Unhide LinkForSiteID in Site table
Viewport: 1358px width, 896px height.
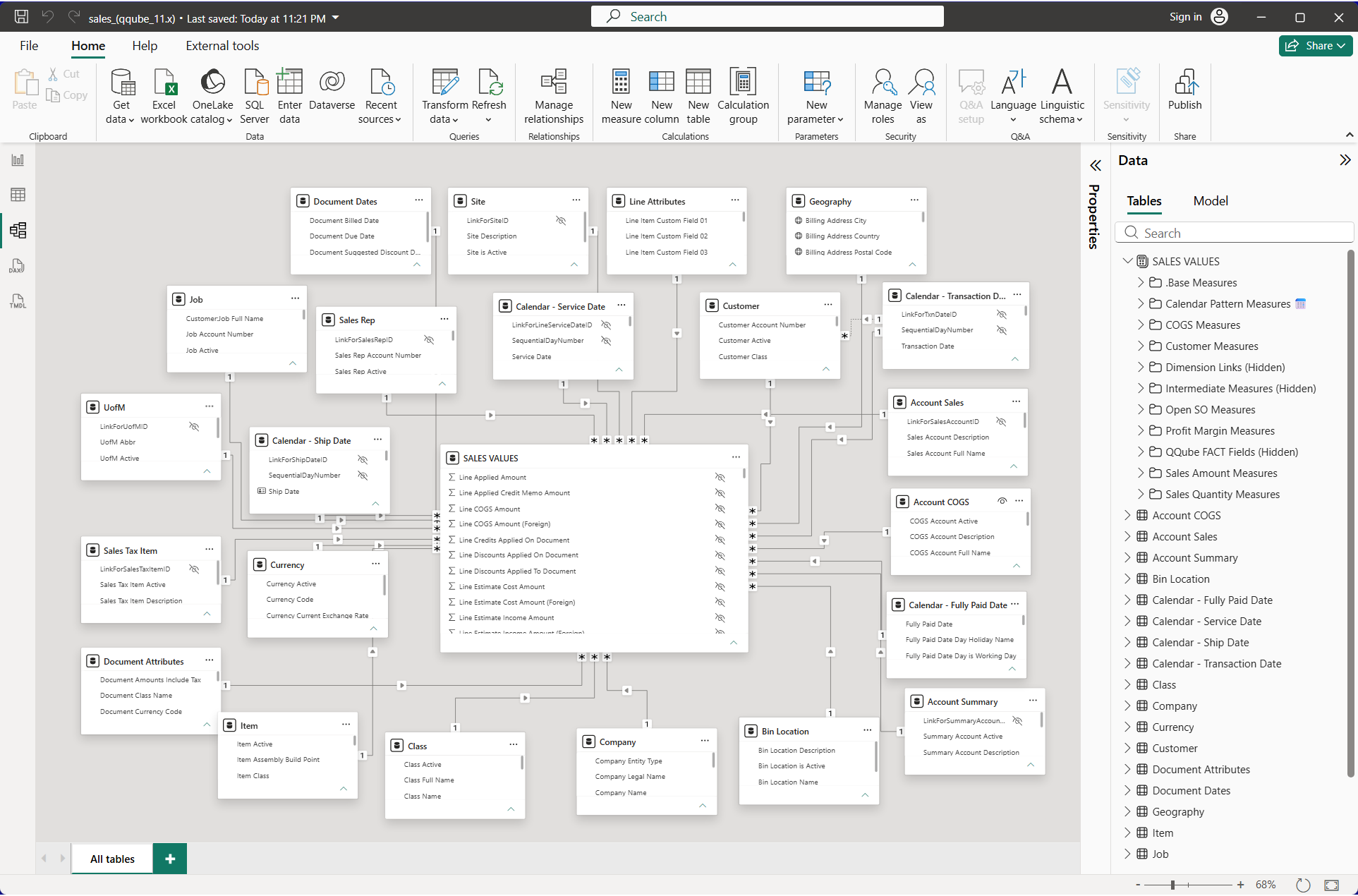coord(561,221)
